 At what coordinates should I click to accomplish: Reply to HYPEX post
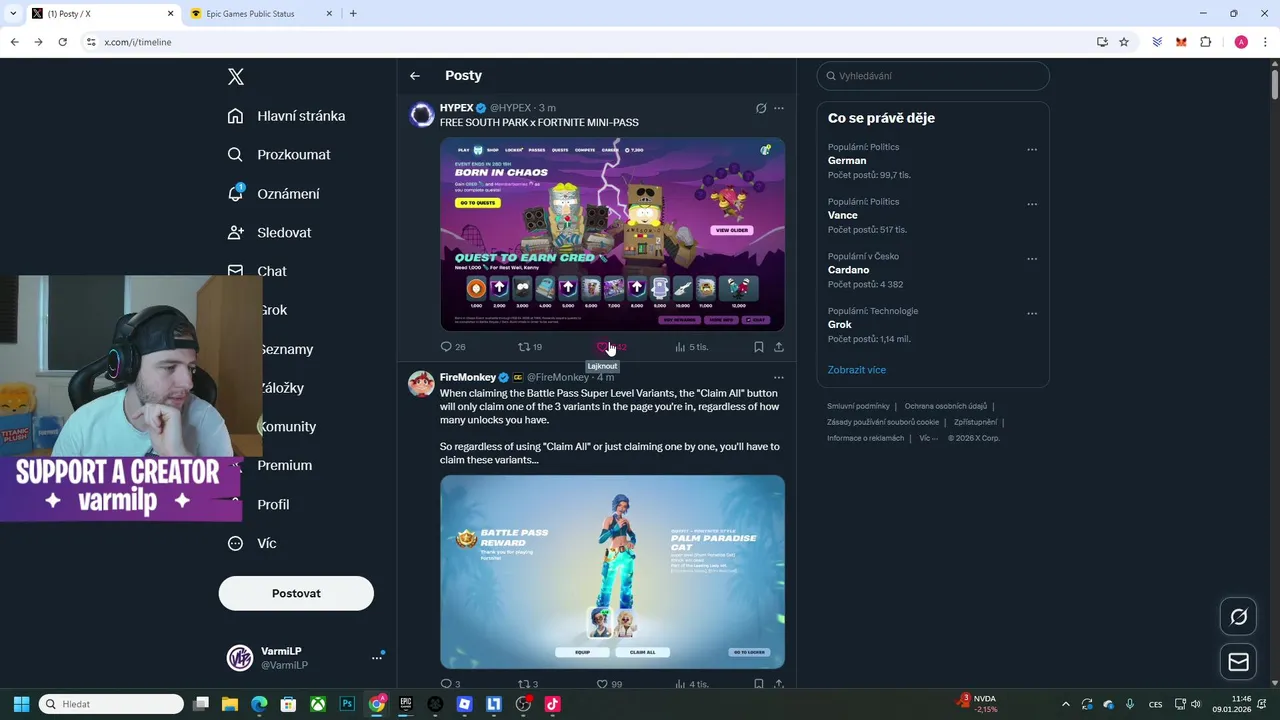[x=453, y=347]
